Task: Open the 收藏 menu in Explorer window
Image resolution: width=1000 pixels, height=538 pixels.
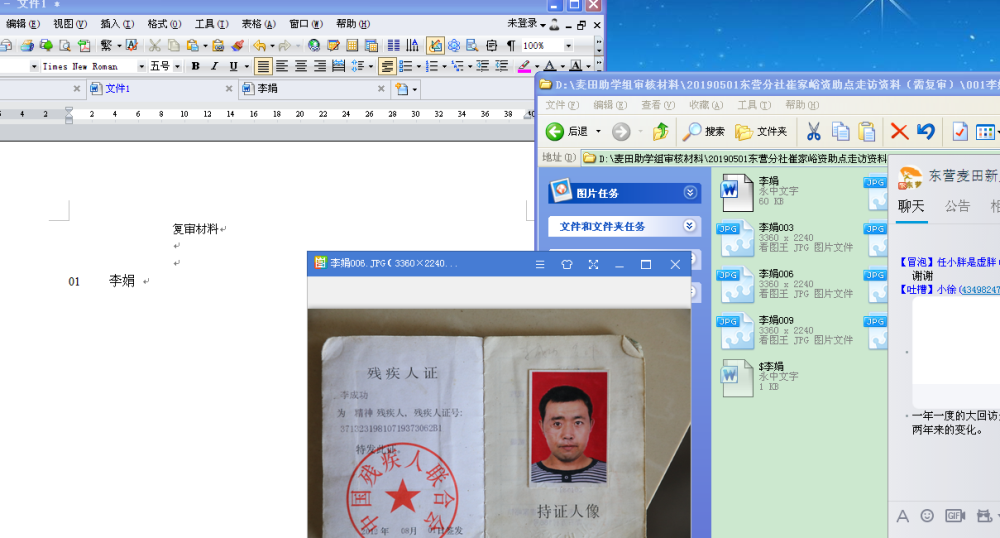Action: [x=705, y=105]
